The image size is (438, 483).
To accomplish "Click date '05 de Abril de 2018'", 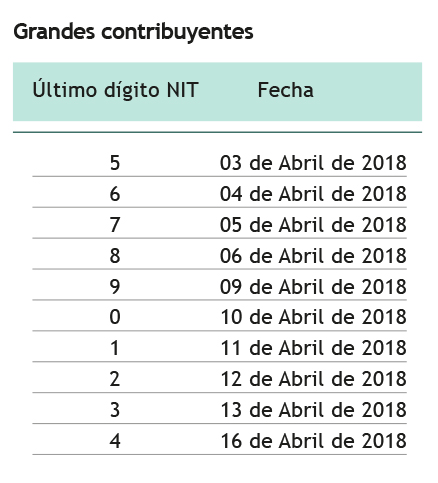I will coord(313,225).
